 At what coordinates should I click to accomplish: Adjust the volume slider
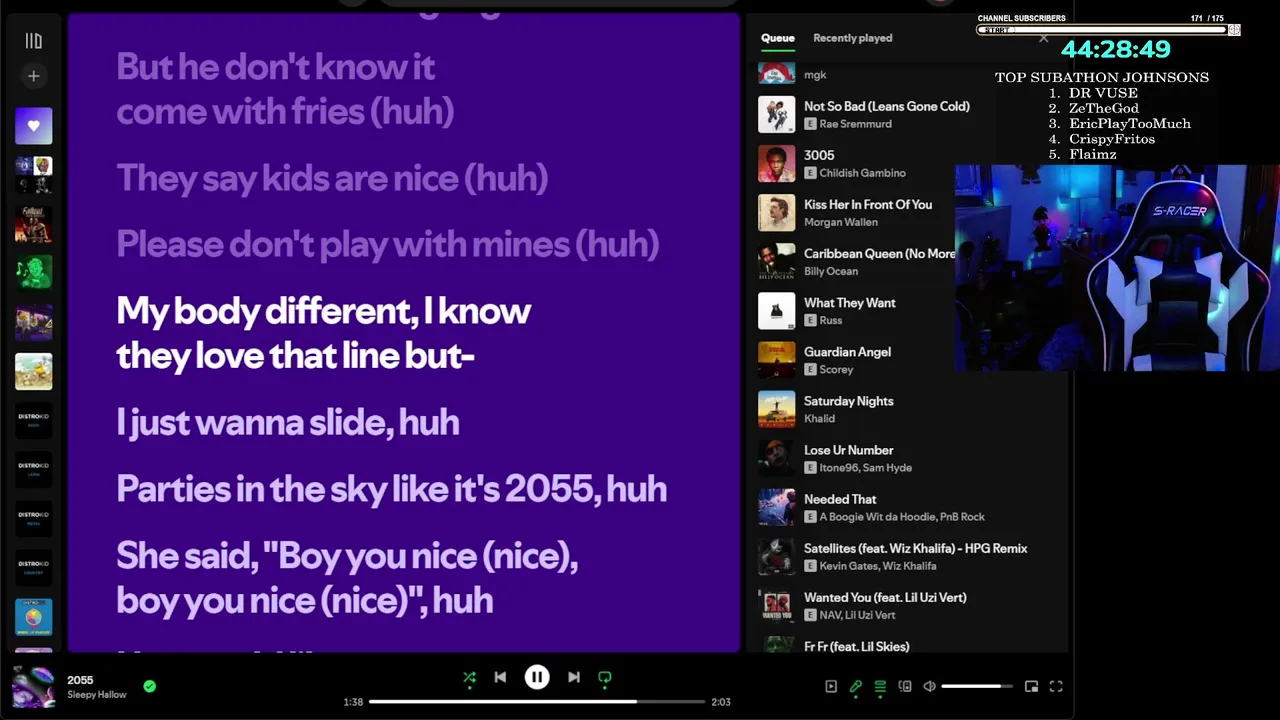pyautogui.click(x=977, y=686)
